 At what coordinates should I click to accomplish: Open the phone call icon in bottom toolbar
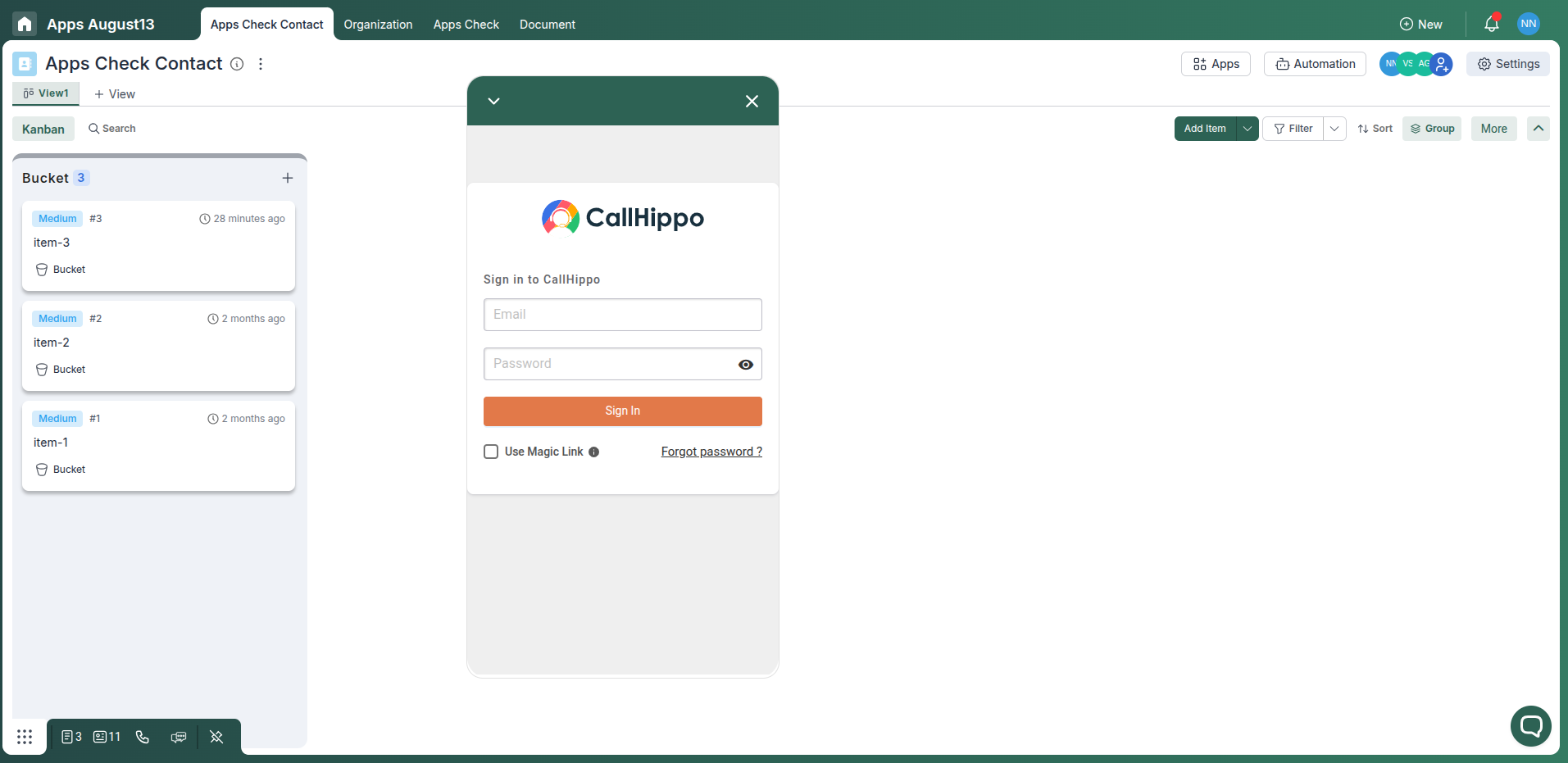(143, 737)
